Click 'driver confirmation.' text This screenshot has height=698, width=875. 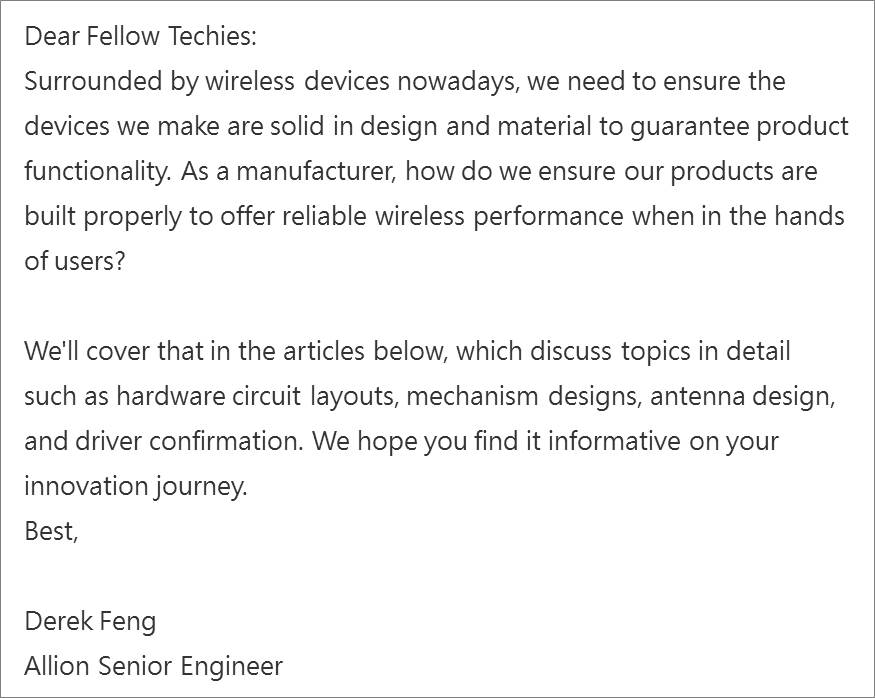189,441
